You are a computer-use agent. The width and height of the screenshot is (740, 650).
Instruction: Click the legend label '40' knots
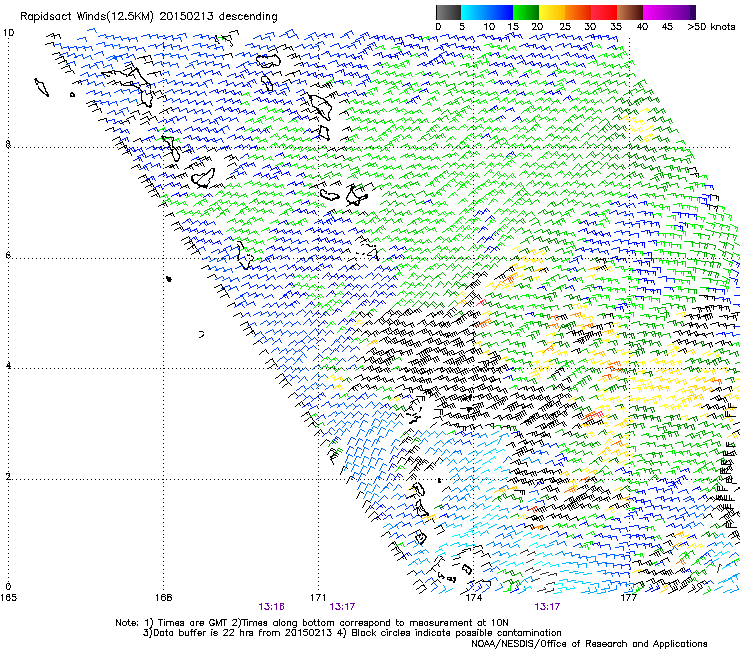[642, 27]
